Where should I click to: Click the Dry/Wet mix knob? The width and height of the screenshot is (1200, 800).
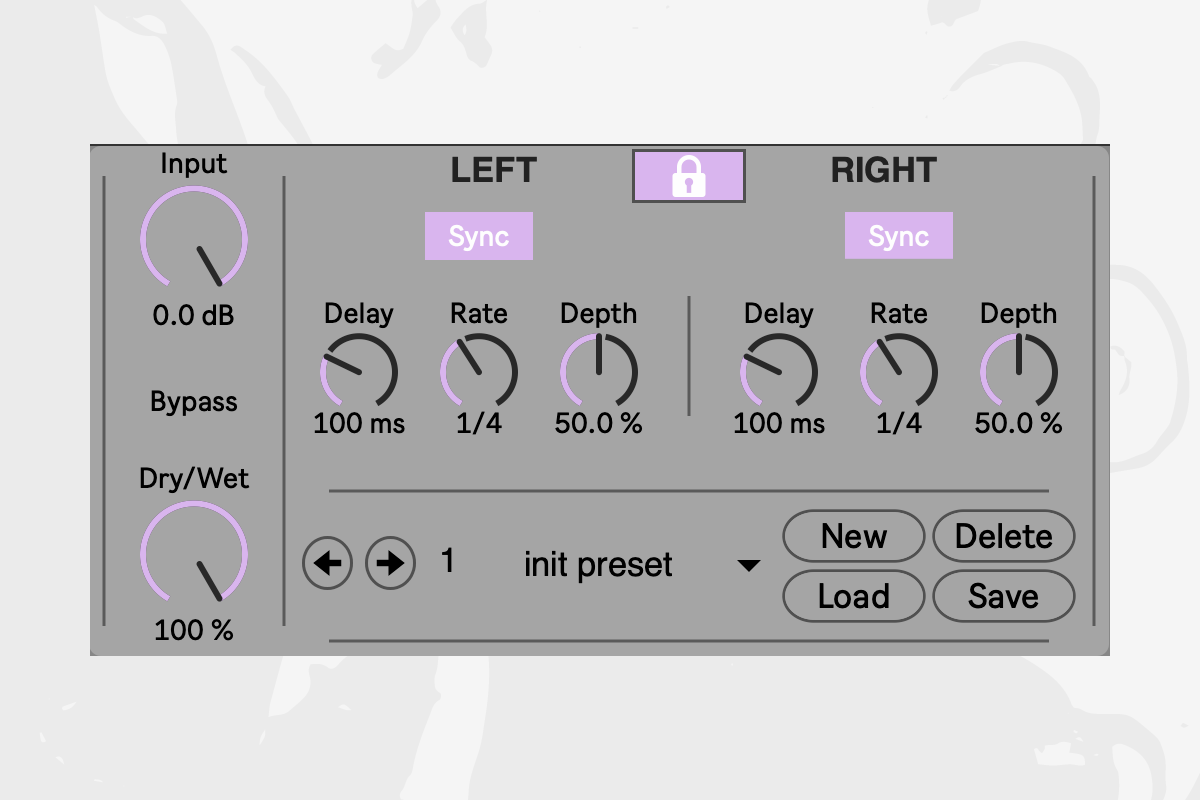(194, 554)
